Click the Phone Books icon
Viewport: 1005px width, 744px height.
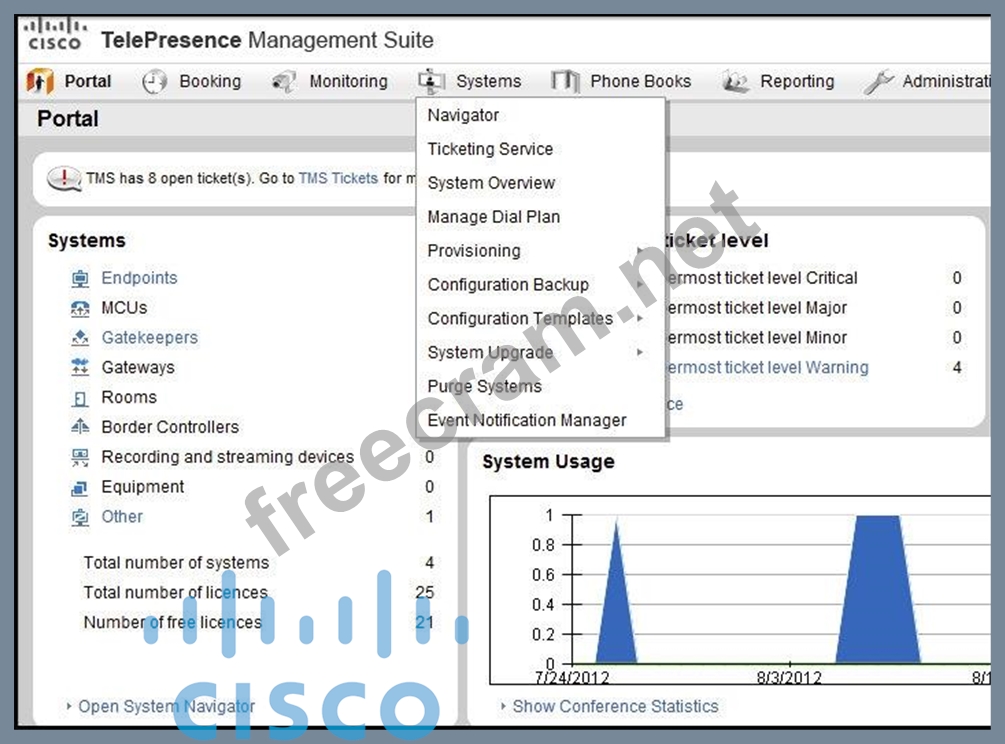(565, 82)
